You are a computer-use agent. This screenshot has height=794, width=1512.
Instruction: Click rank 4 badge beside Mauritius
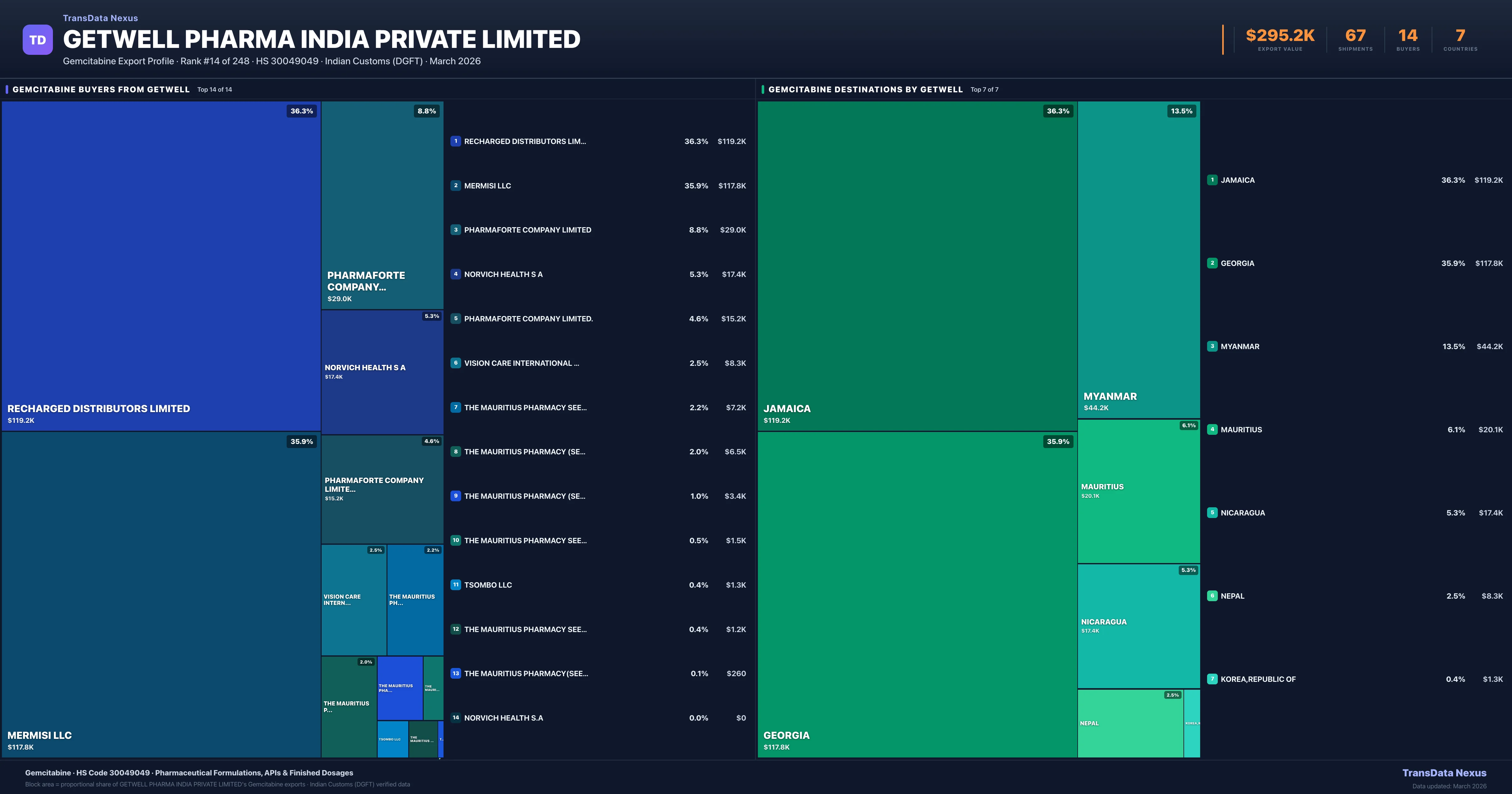click(x=1212, y=429)
